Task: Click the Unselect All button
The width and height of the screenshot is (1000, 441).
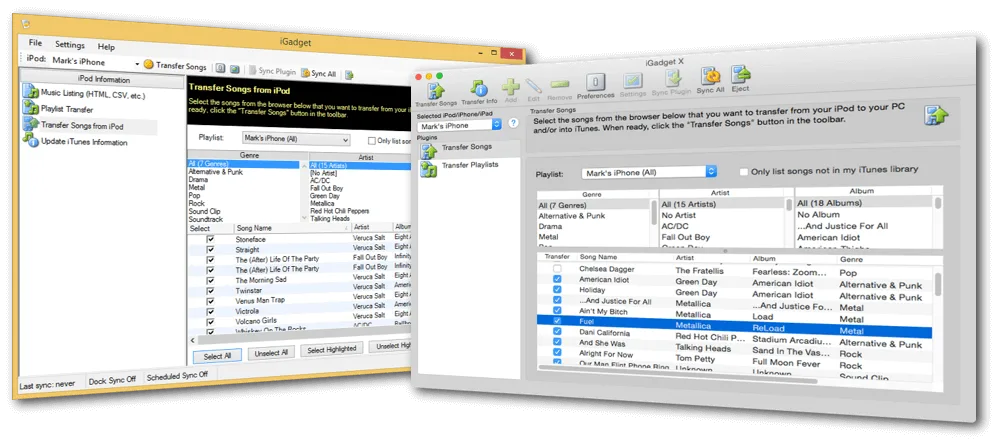Action: [272, 352]
